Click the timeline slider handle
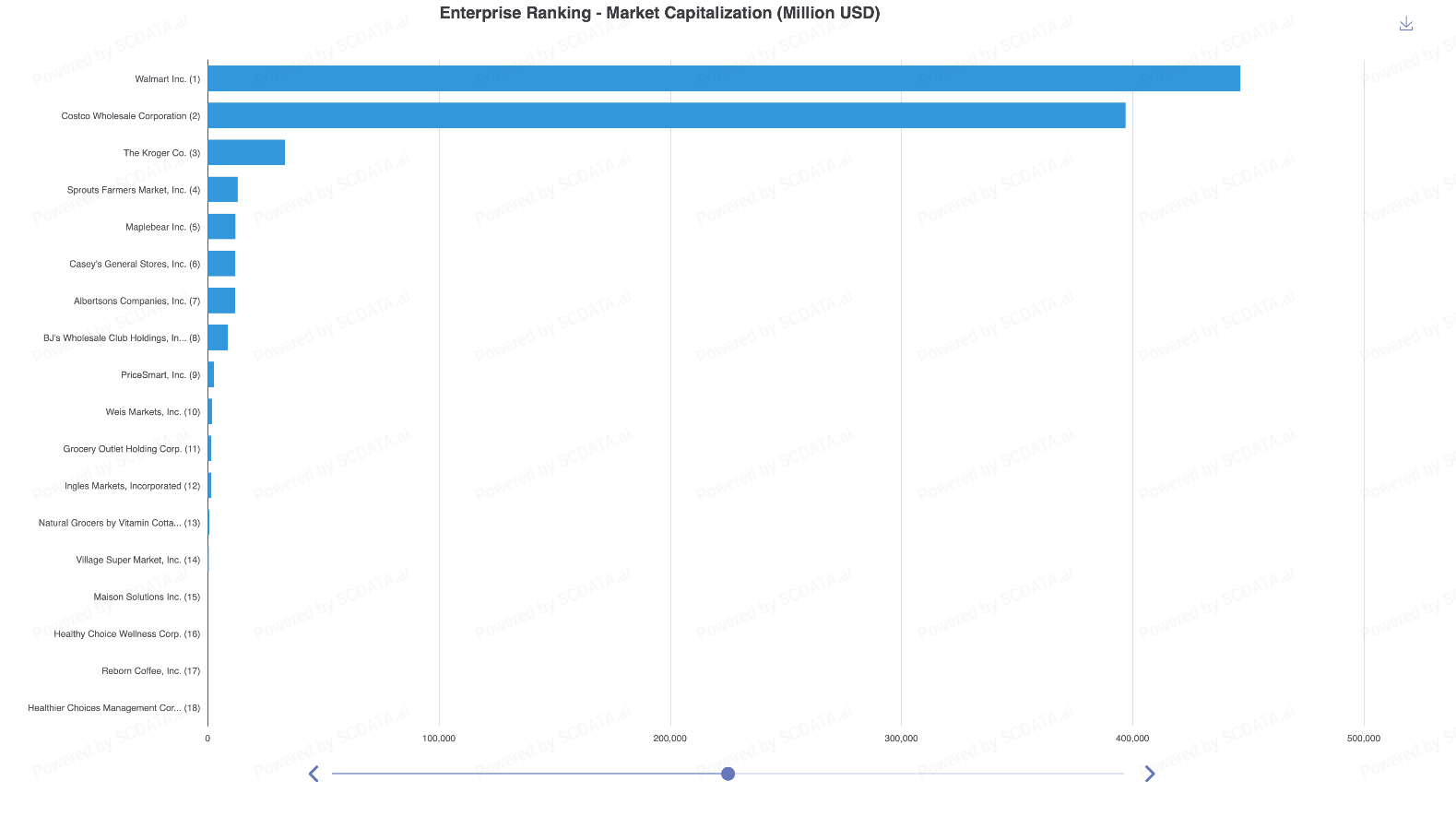Viewport: 1456px width, 816px height. click(x=728, y=774)
